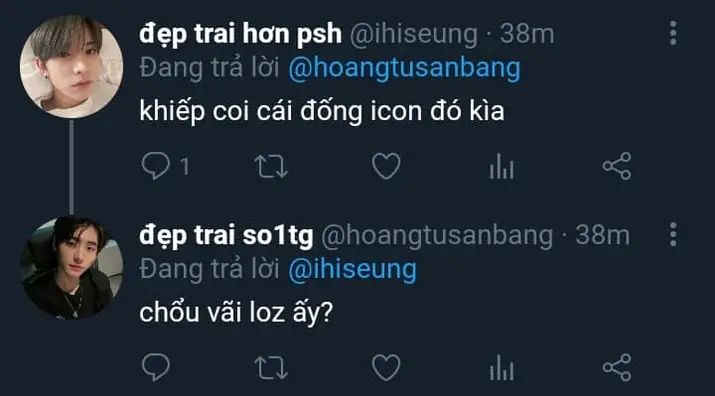Image resolution: width=715 pixels, height=396 pixels.
Task: Retweet the hoangtusanbang reply
Action: coord(271,368)
